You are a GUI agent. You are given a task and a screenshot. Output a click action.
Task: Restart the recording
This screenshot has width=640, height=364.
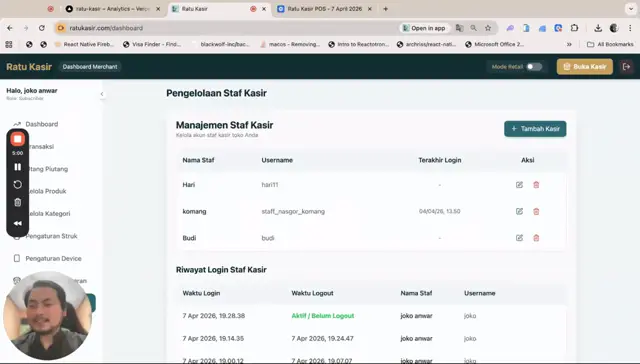click(x=18, y=184)
